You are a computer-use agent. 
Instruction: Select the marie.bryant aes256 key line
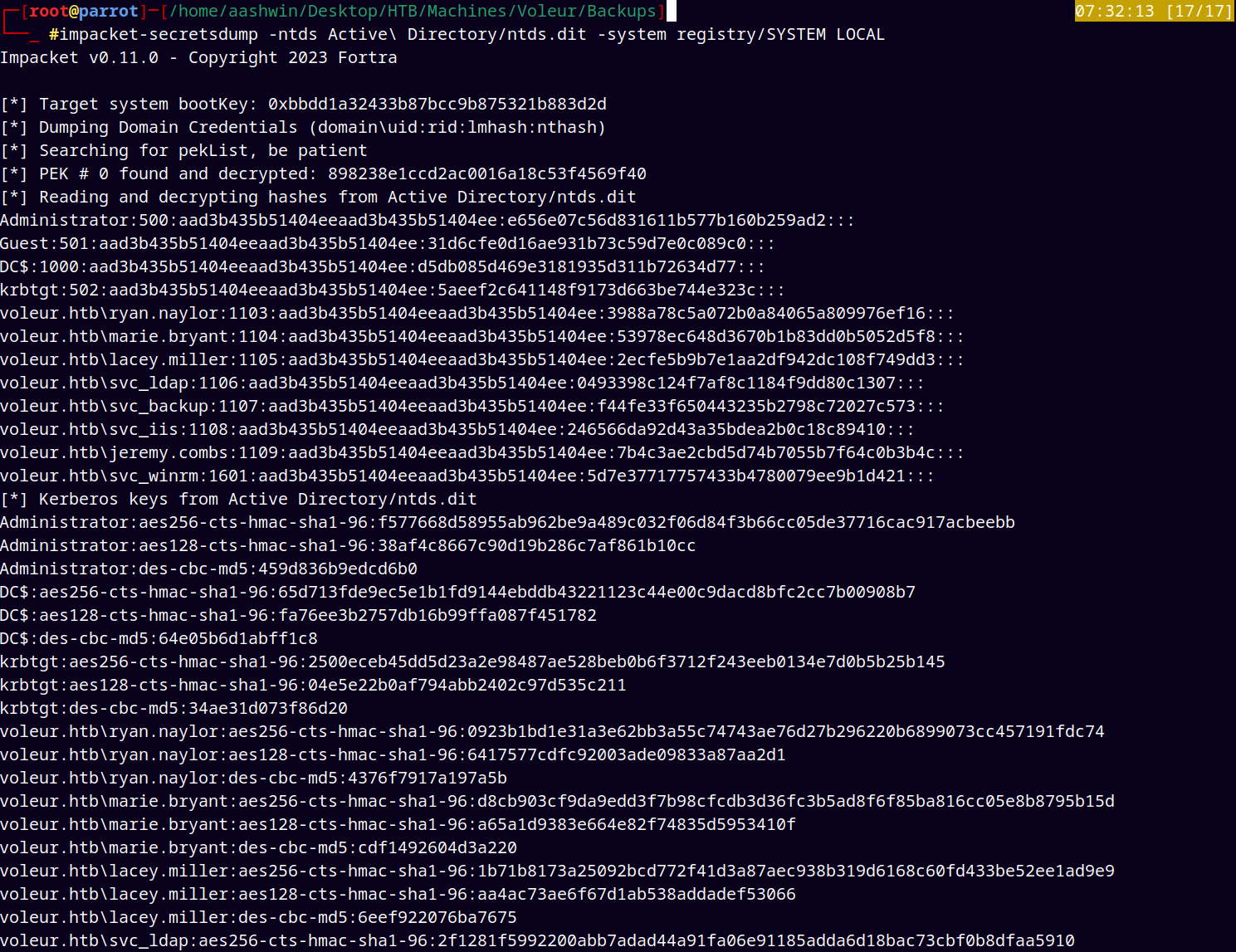coord(557,801)
